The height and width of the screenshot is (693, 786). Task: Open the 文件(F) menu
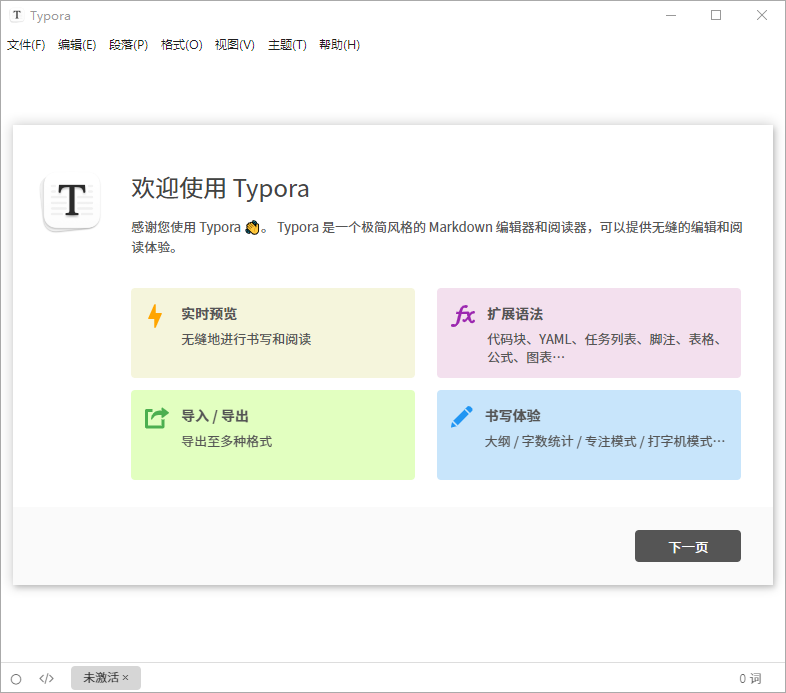(x=26, y=45)
